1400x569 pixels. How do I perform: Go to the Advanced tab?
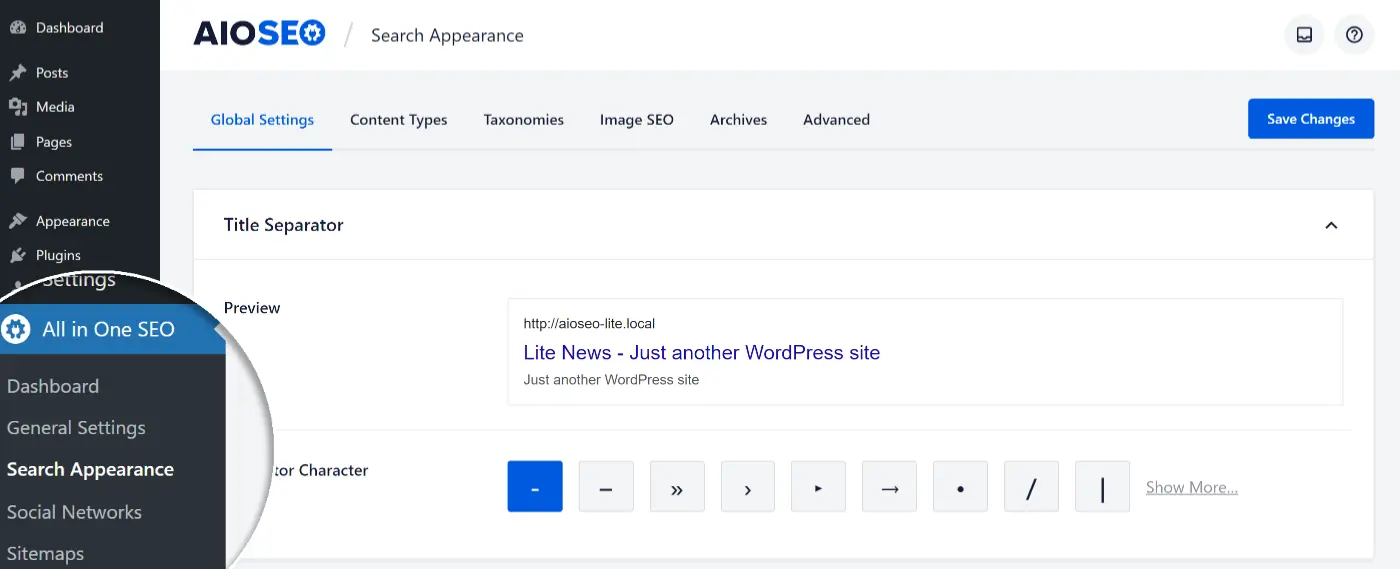tap(836, 120)
